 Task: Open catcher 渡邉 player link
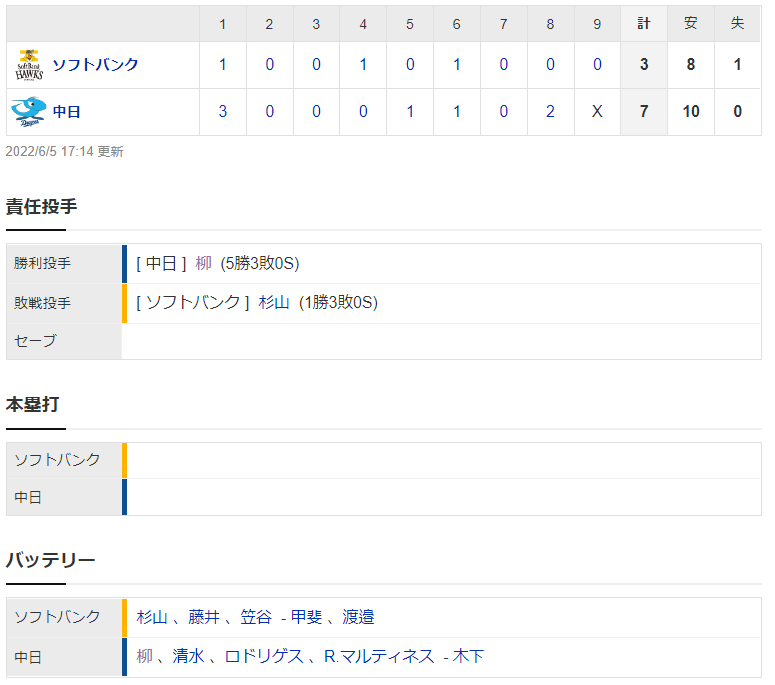[x=358, y=617]
